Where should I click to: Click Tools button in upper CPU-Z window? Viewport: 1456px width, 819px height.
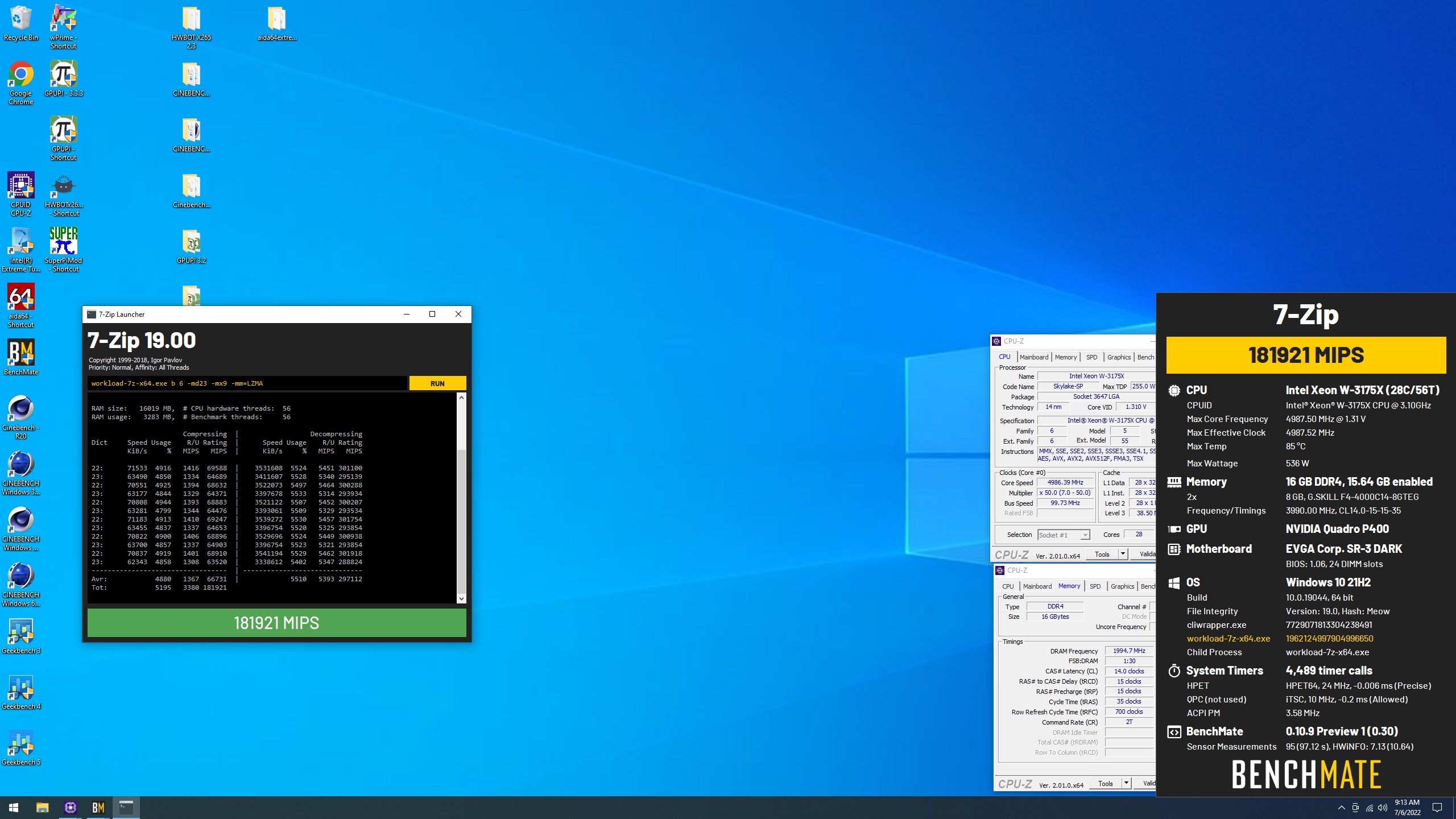pyautogui.click(x=1102, y=555)
